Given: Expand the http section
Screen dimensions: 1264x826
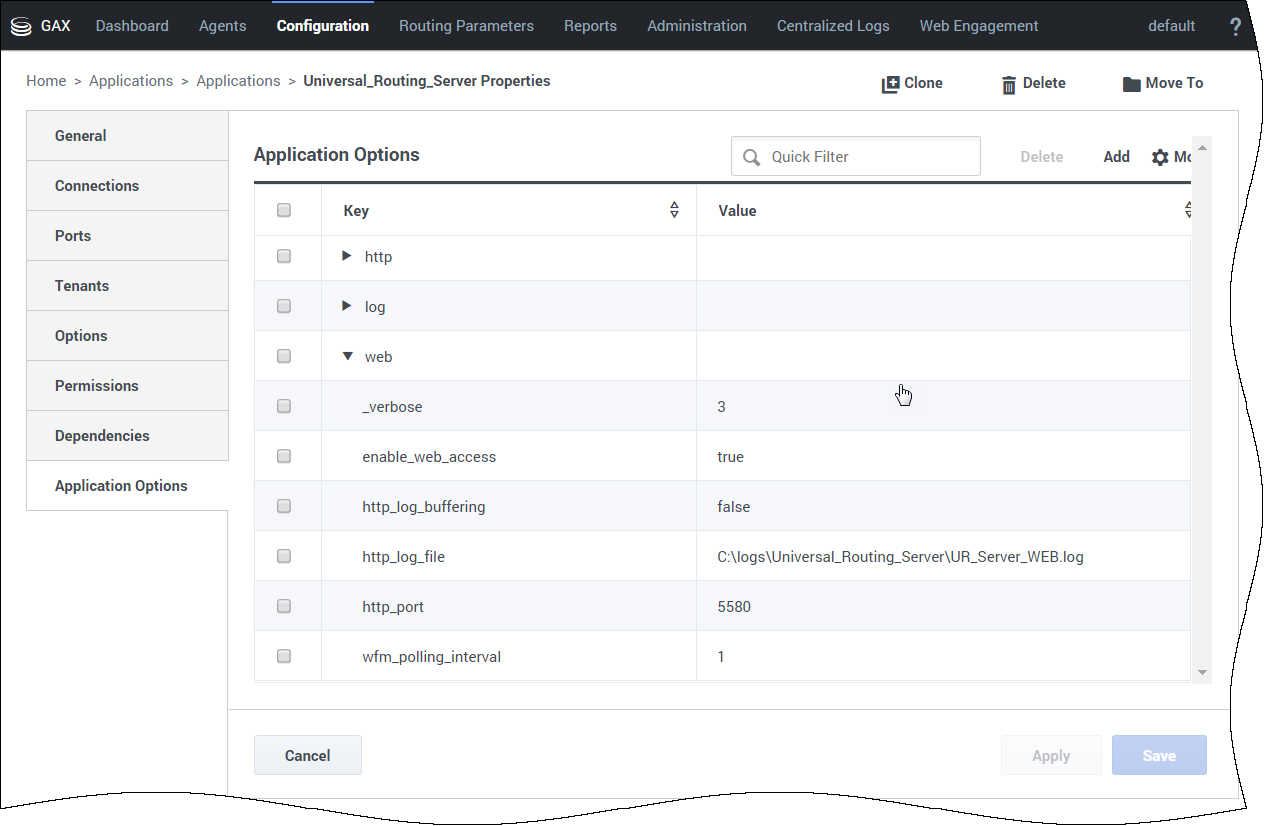Looking at the screenshot, I should click(347, 256).
